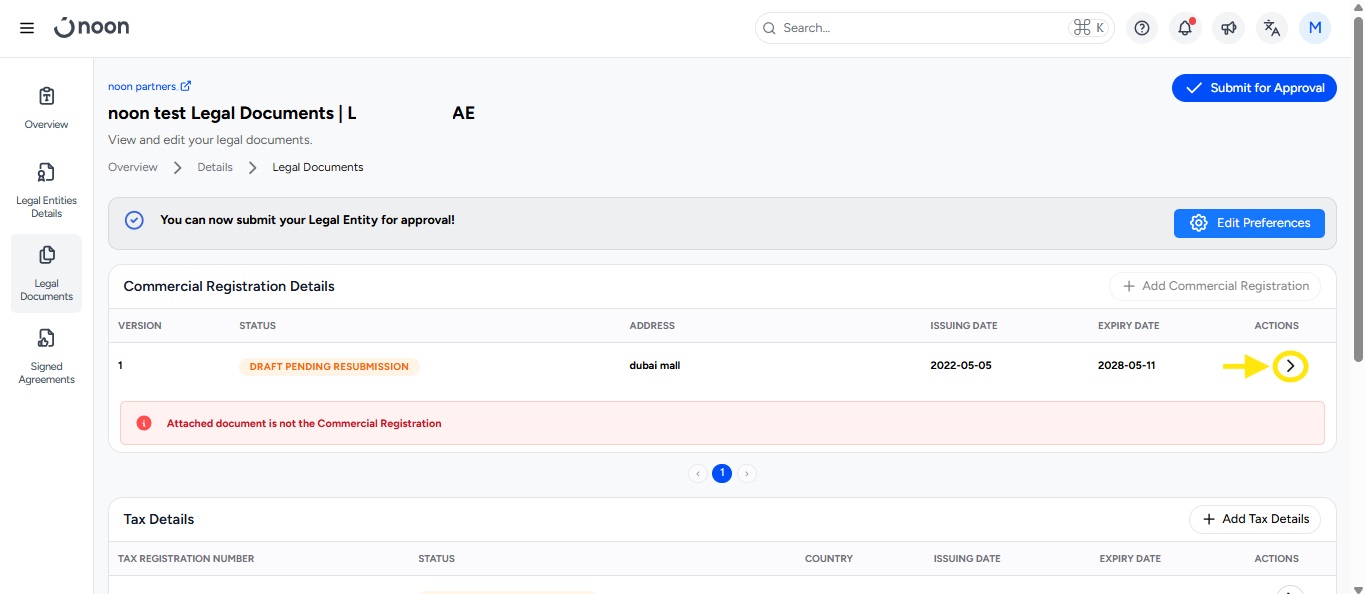Click the Add Tax Details button
The height and width of the screenshot is (594, 1365).
point(1254,519)
